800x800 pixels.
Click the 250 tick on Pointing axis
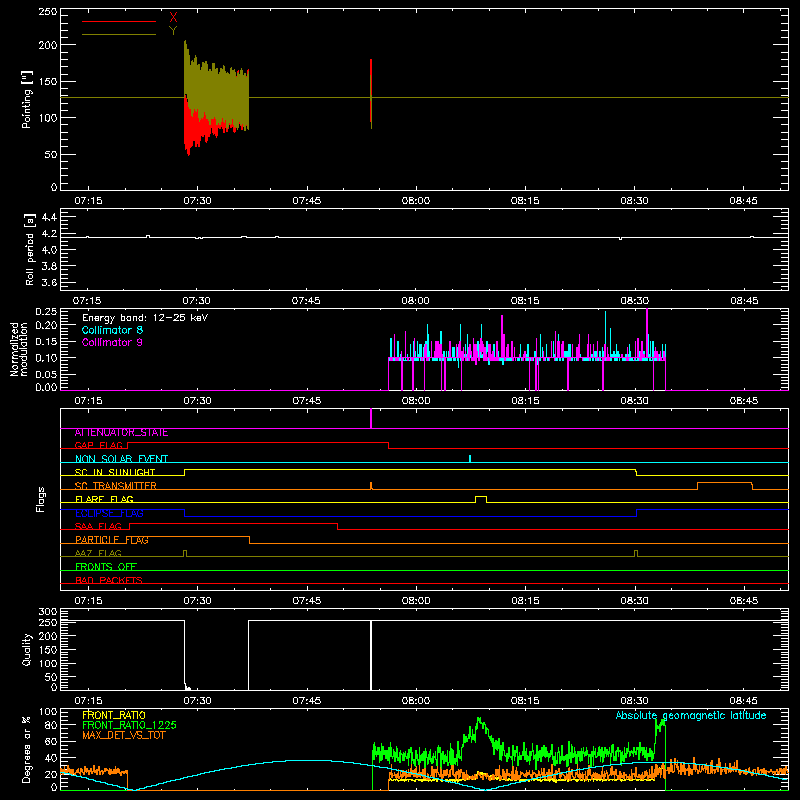tap(47, 12)
